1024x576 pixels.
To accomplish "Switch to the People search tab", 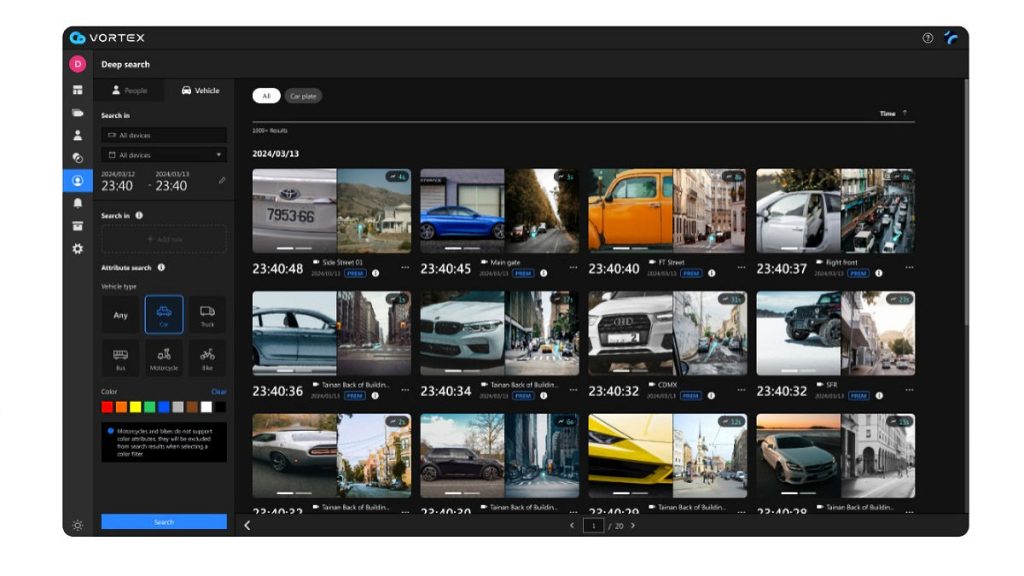I will tap(131, 90).
